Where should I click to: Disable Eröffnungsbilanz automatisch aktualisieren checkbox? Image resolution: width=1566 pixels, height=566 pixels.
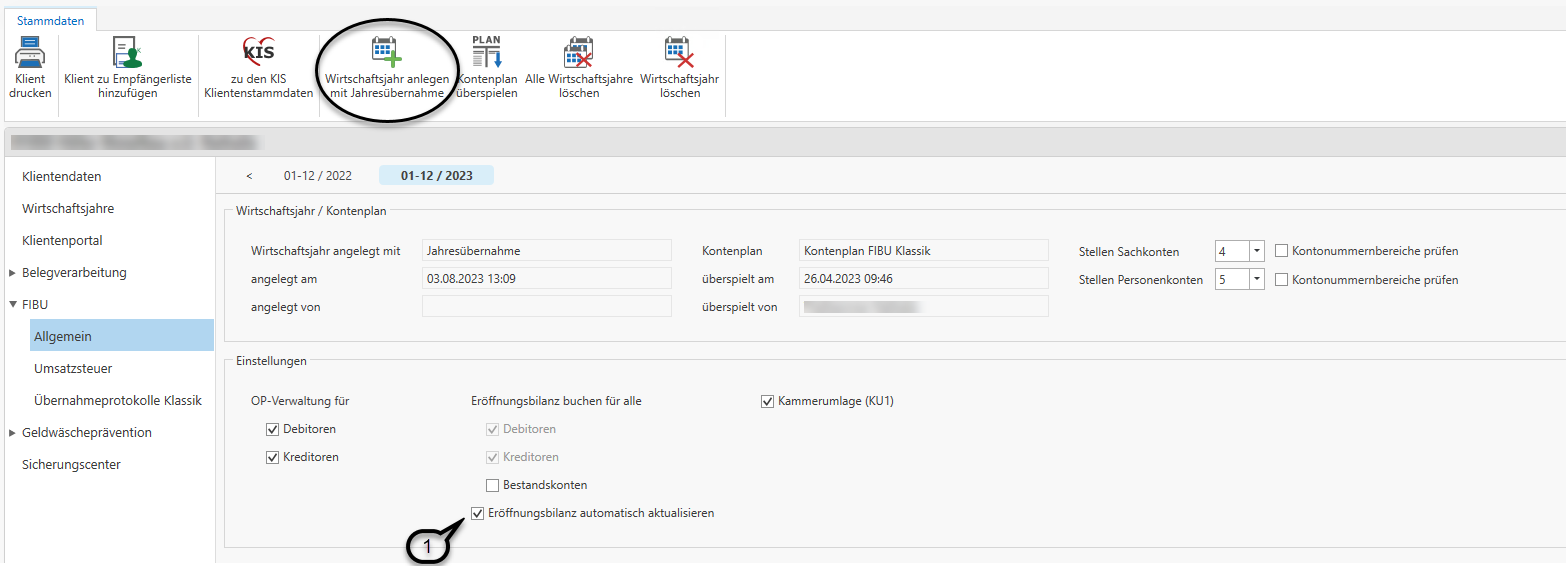[x=478, y=513]
